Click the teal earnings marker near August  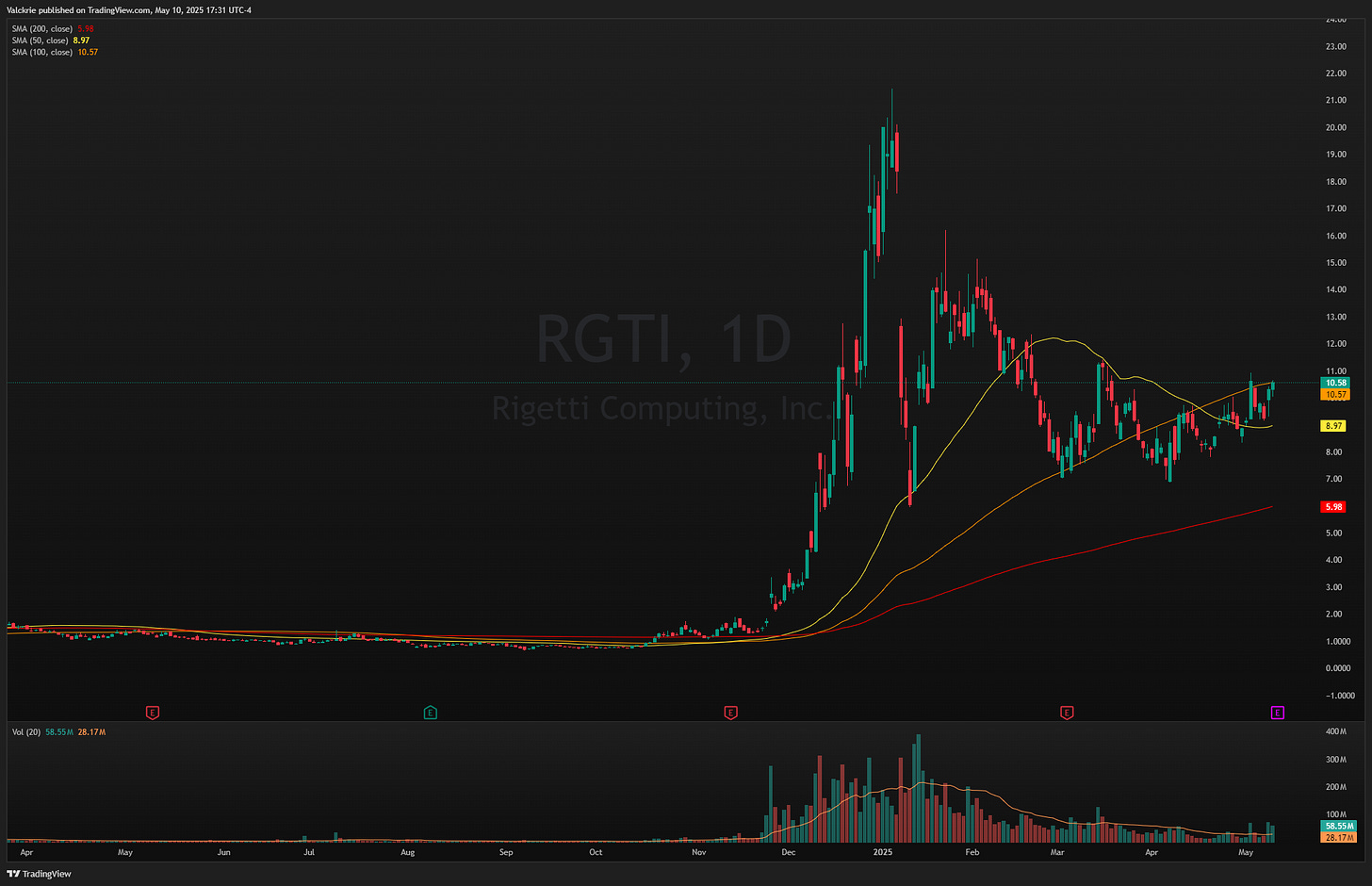click(431, 713)
